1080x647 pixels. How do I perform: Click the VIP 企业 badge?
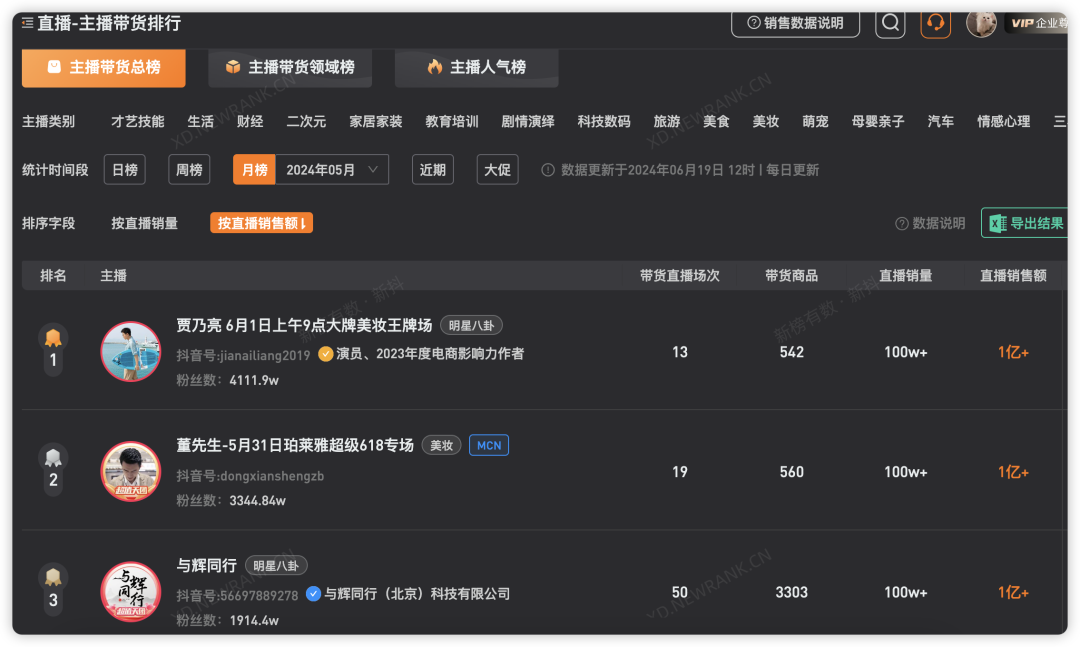(x=1039, y=23)
